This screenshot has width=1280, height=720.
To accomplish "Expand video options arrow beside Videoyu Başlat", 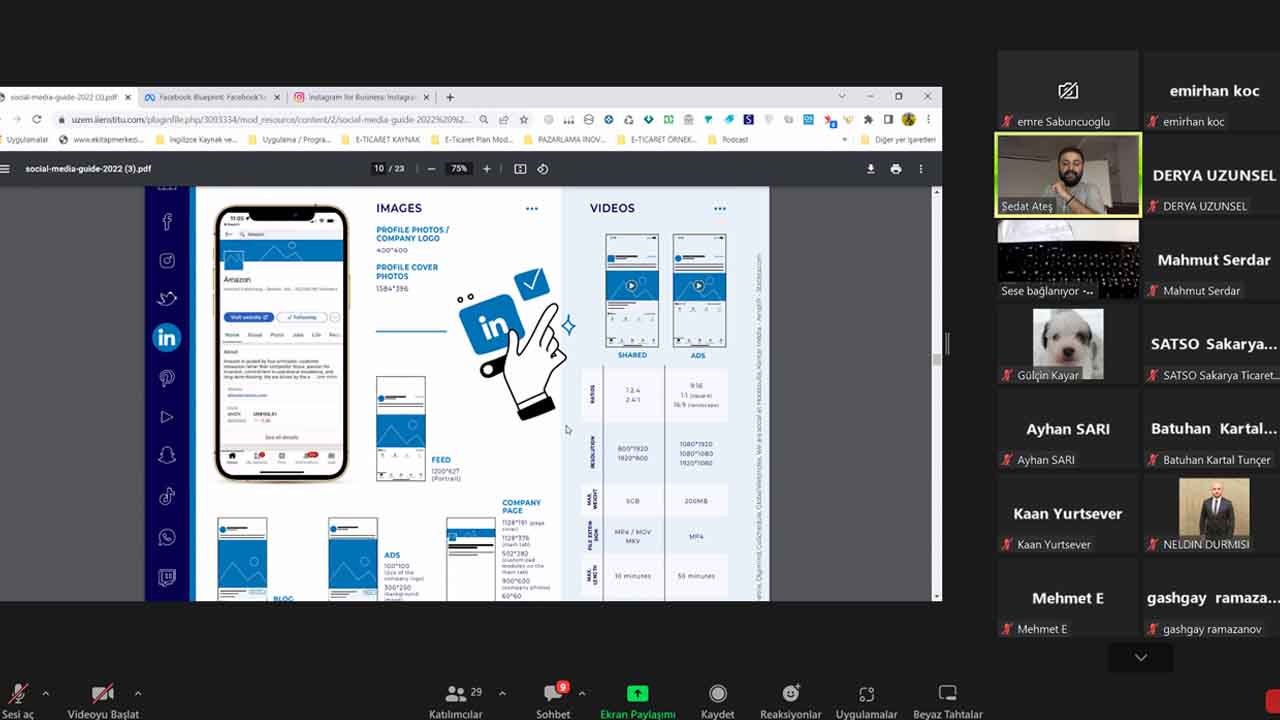I will tap(137, 693).
